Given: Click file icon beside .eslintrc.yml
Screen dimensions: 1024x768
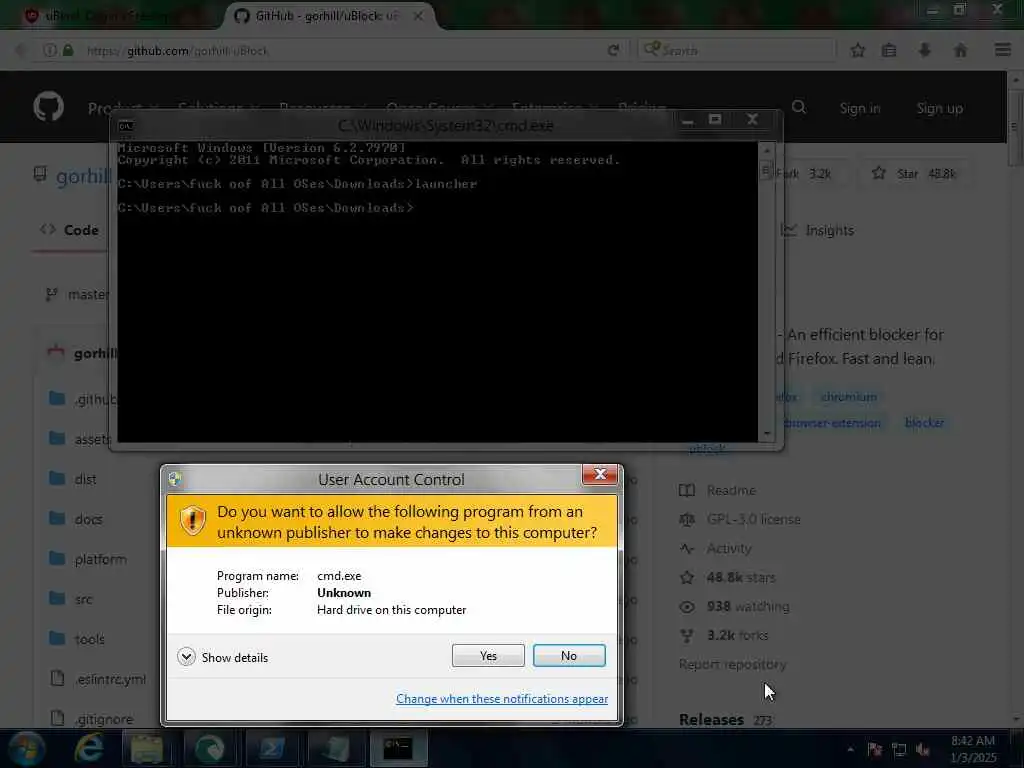Looking at the screenshot, I should 57,679.
